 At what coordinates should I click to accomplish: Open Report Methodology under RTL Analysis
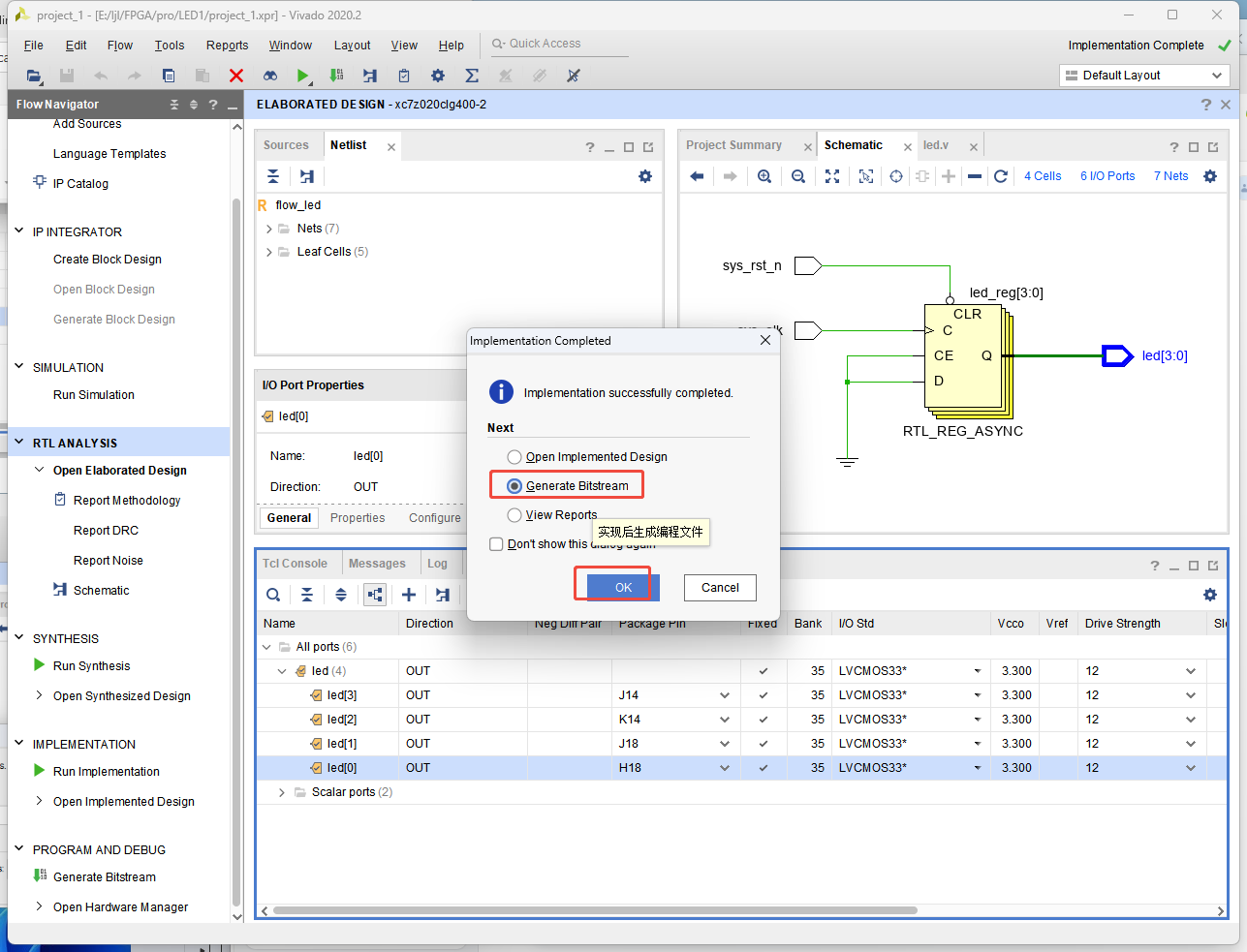(127, 501)
